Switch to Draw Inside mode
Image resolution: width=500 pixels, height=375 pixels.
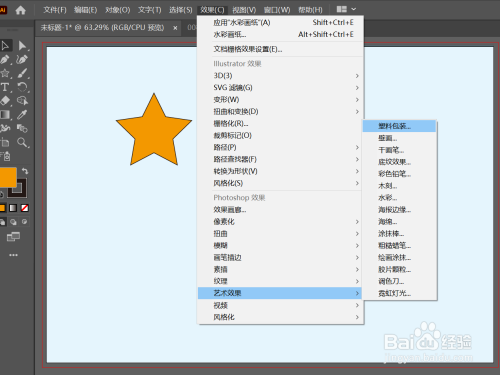(x=25, y=222)
